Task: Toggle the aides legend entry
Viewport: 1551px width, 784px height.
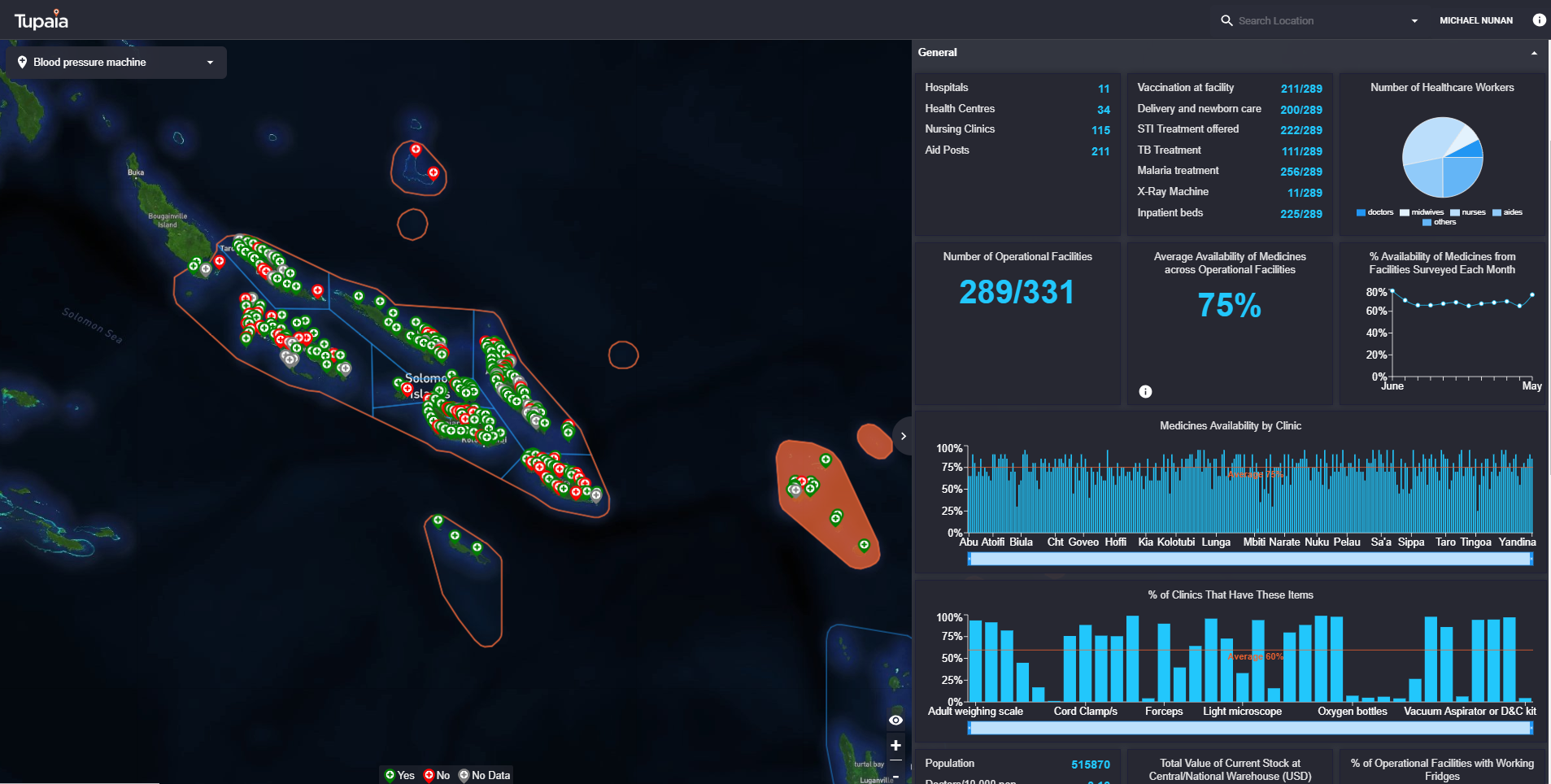Action: 1508,212
